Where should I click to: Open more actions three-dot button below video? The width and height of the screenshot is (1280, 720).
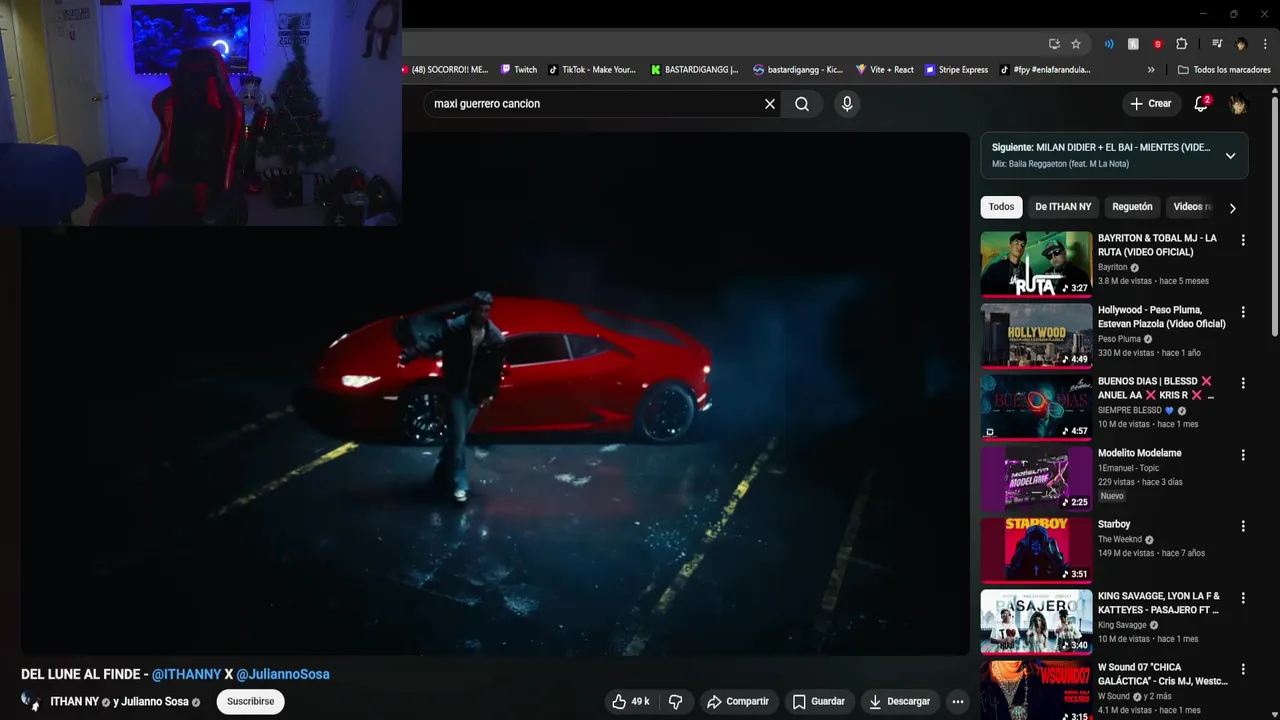957,702
